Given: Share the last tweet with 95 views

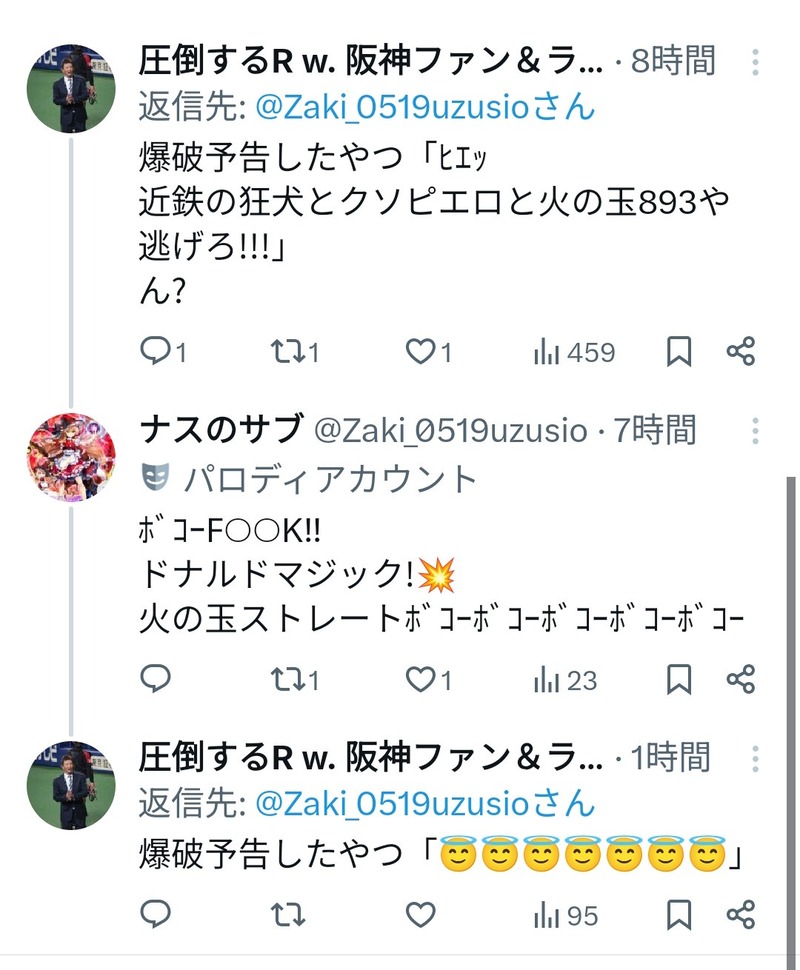Looking at the screenshot, I should [741, 914].
